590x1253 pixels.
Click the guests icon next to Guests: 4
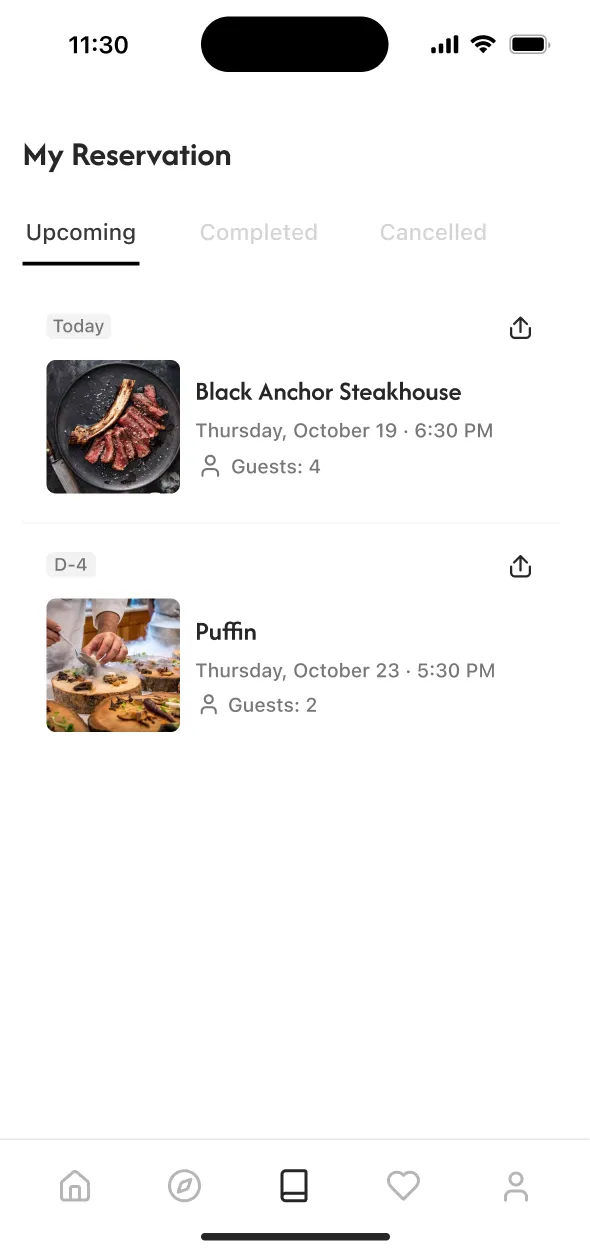209,466
